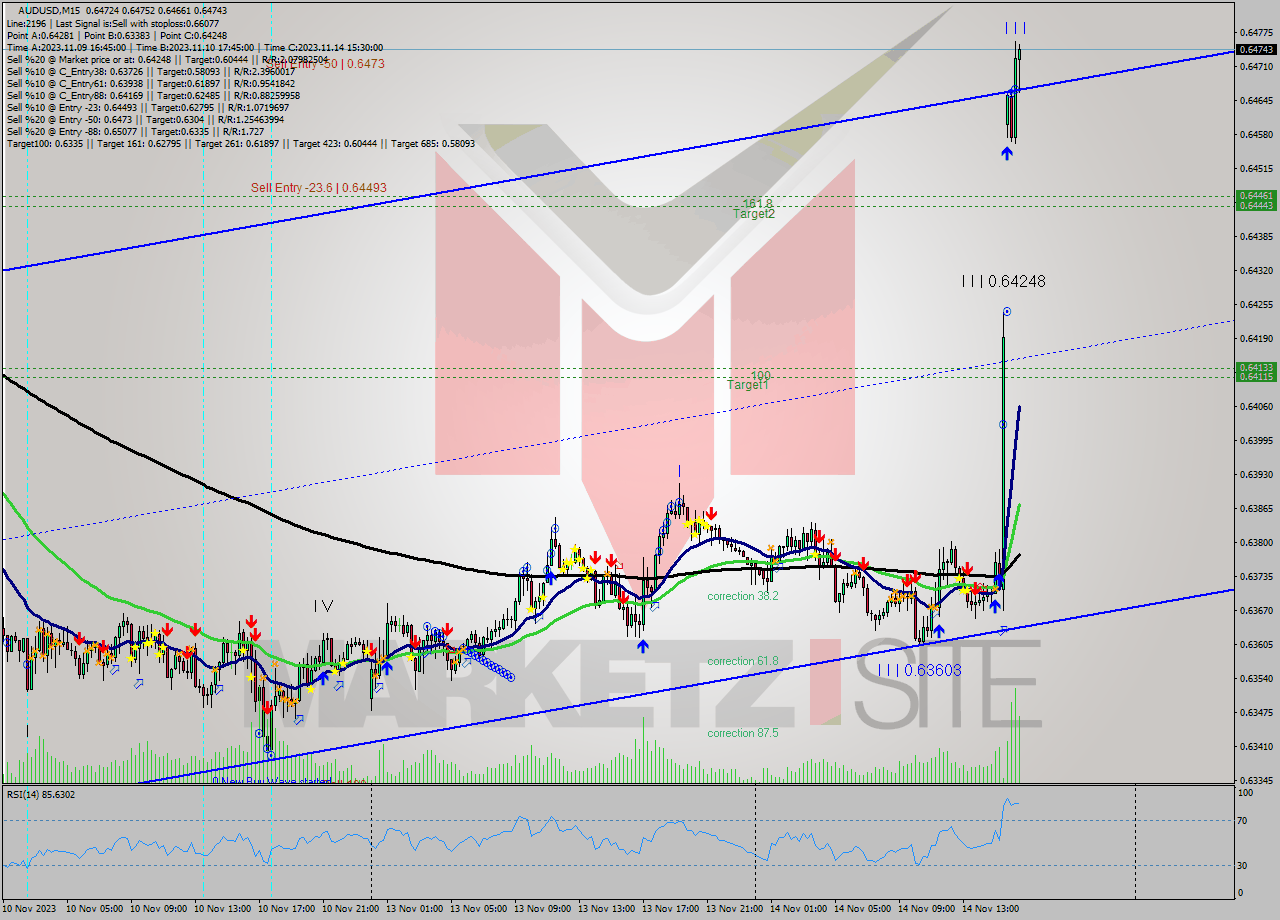
Task: Click the circled entry marker atop the price spike
Action: [x=1005, y=311]
